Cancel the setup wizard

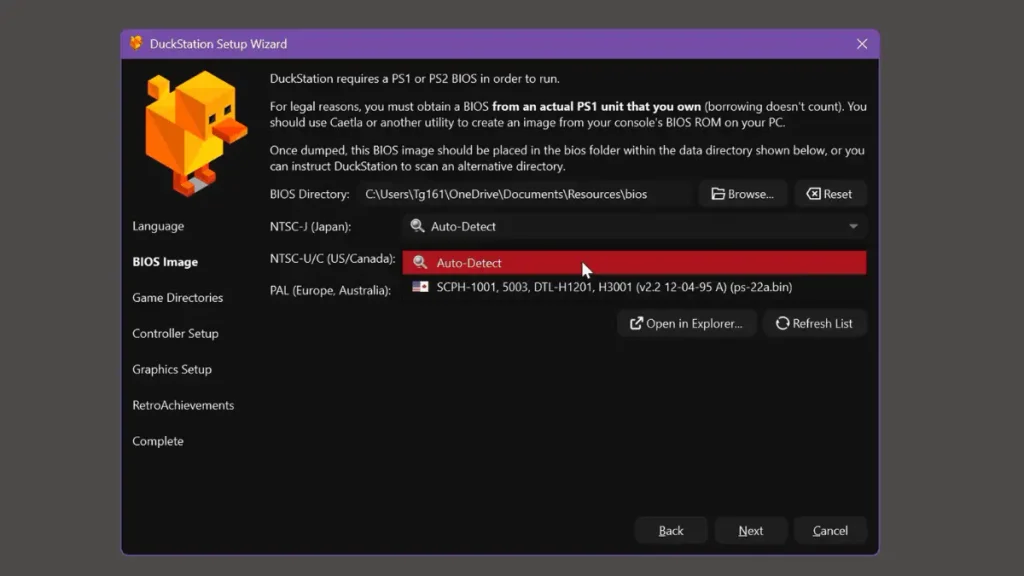tap(830, 531)
